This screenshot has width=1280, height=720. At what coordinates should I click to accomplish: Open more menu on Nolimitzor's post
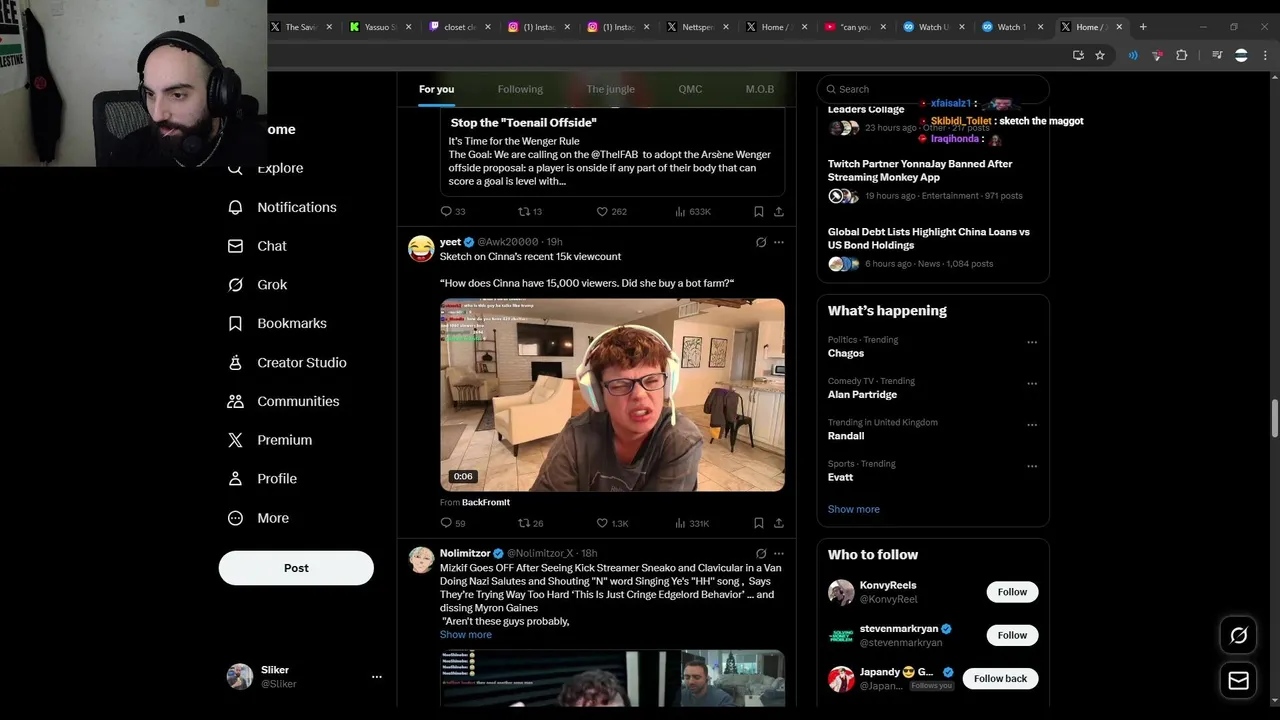(x=779, y=554)
